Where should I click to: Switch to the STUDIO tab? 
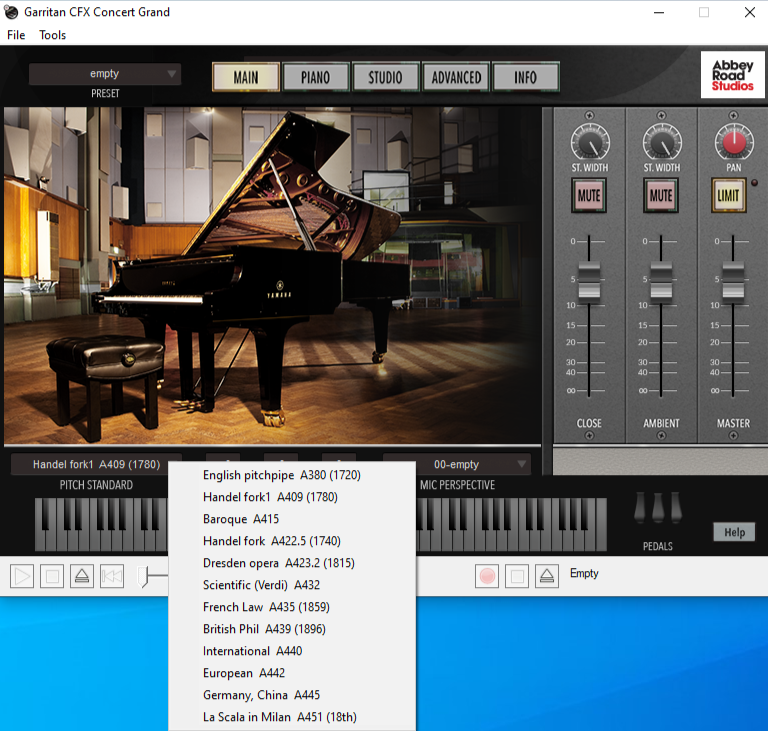coord(385,77)
